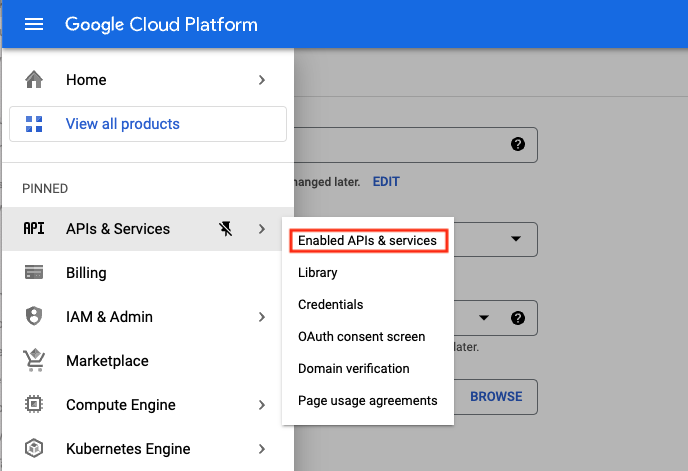Image resolution: width=688 pixels, height=471 pixels.
Task: Open the hamburger navigation menu
Action: 34,25
